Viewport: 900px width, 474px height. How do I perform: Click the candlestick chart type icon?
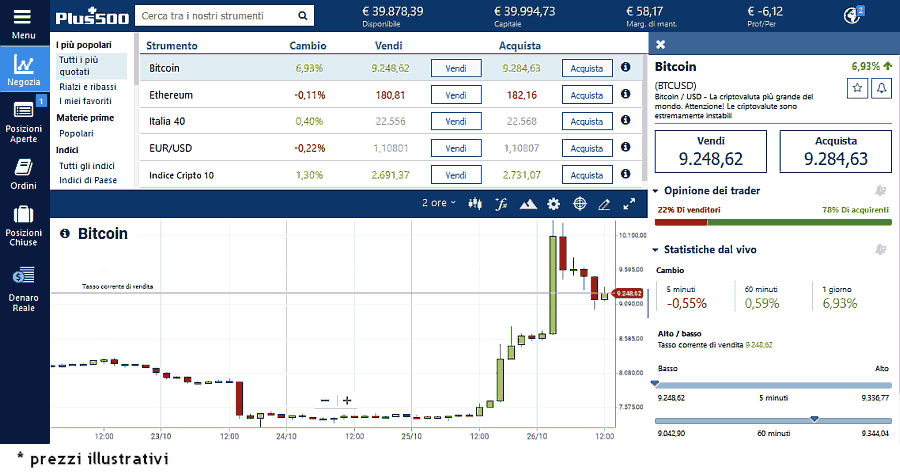[x=475, y=203]
